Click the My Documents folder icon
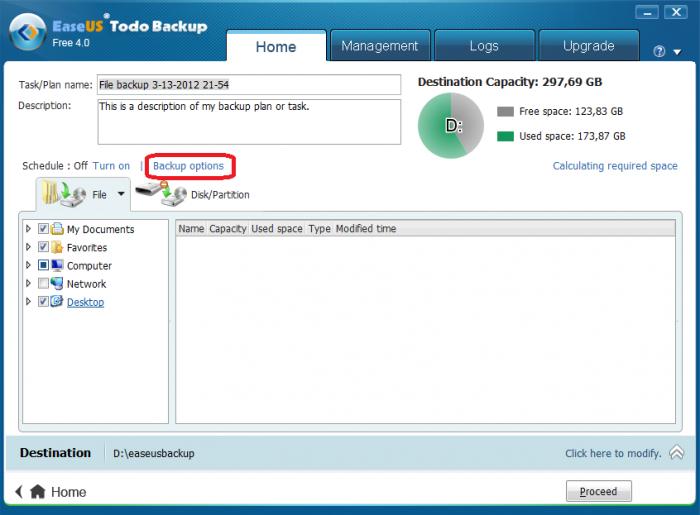 (57, 229)
